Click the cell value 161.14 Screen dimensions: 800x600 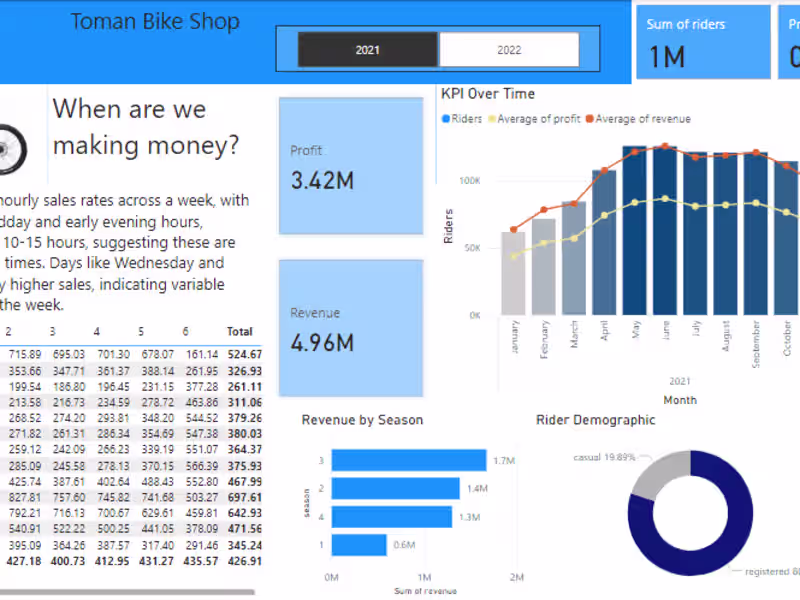tap(202, 355)
